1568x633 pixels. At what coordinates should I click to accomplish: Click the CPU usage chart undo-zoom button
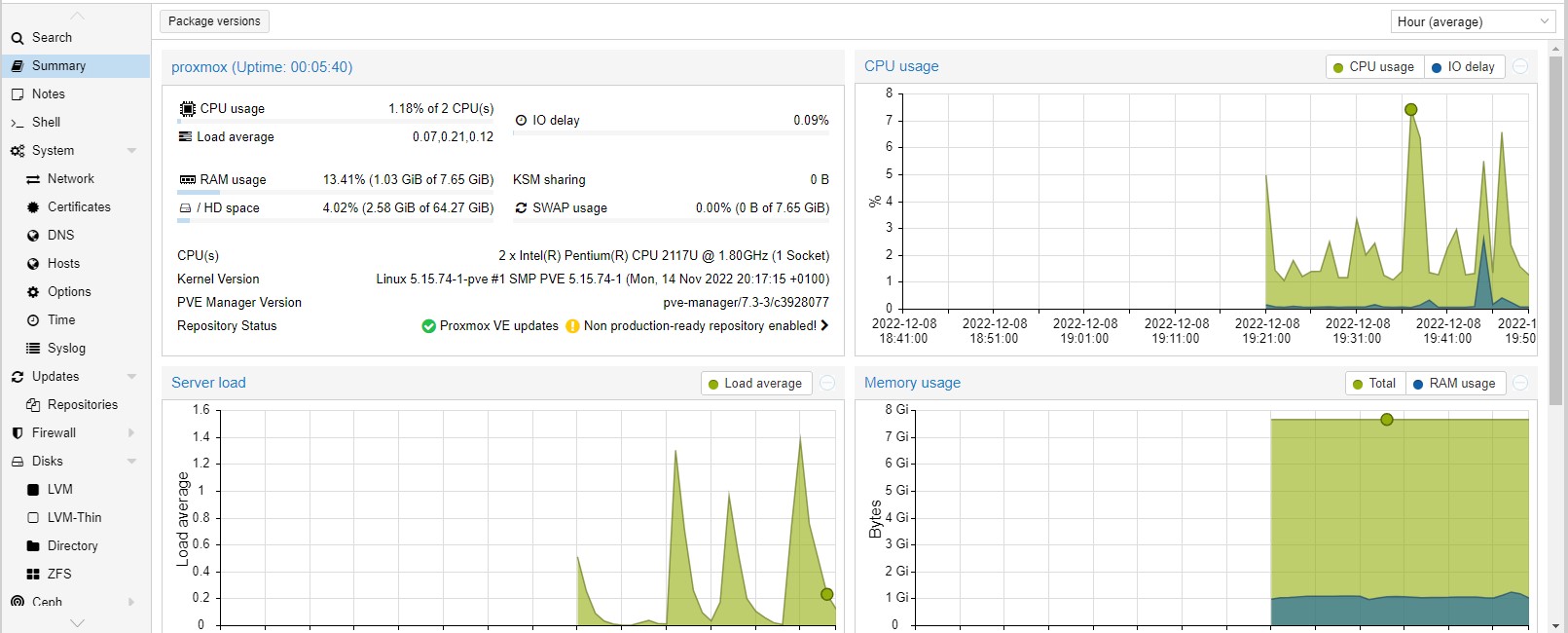click(1520, 67)
